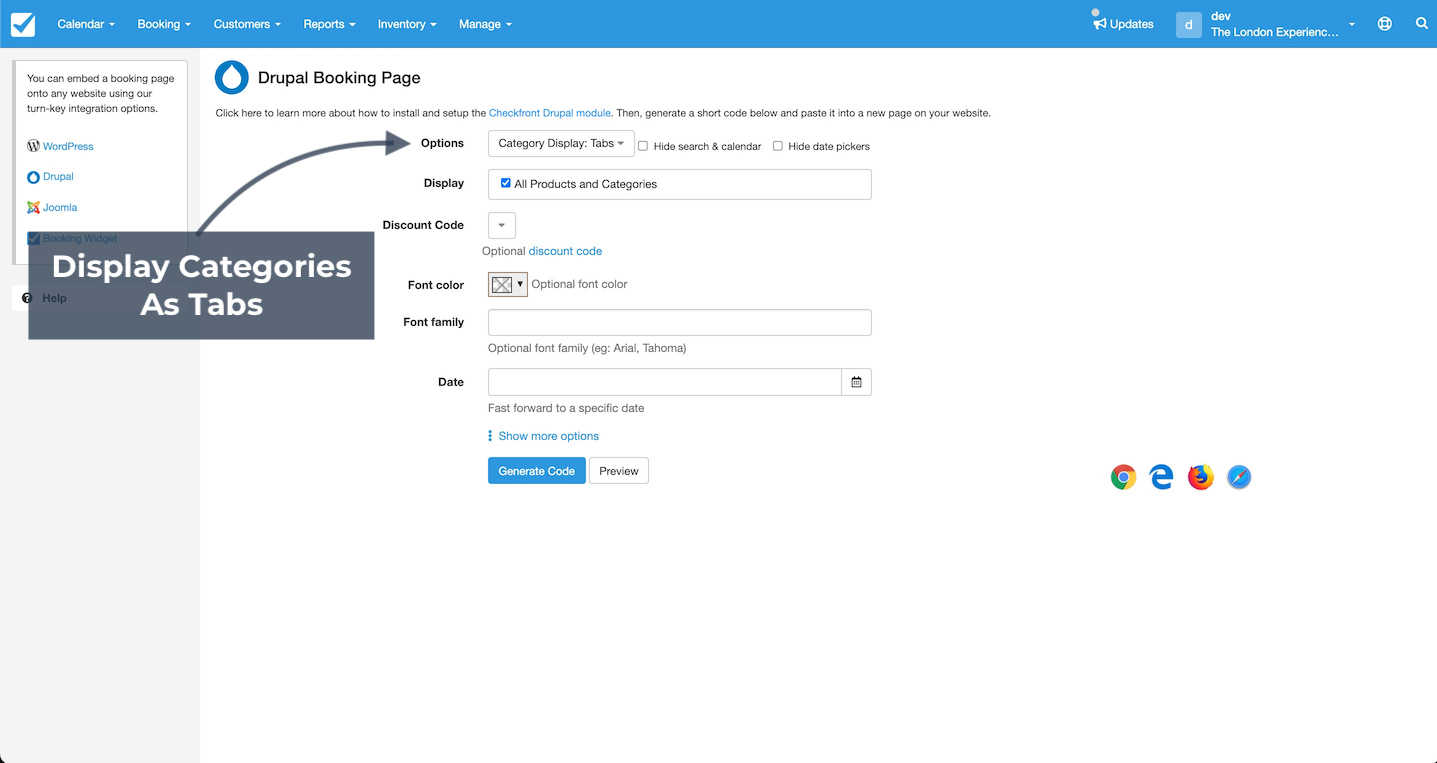Open the support lifebuoy icon
This screenshot has width=1437, height=763.
pyautogui.click(x=1385, y=24)
